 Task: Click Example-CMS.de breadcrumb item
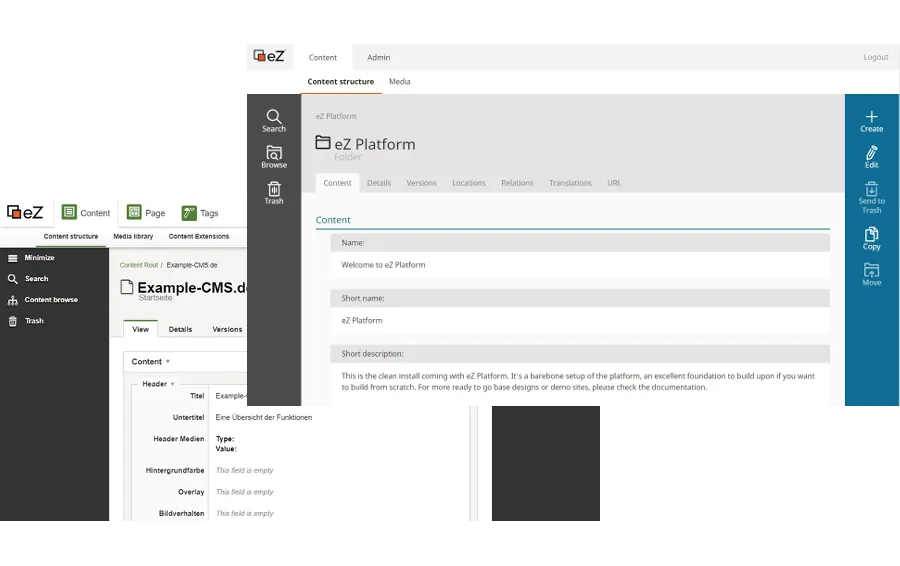192,265
